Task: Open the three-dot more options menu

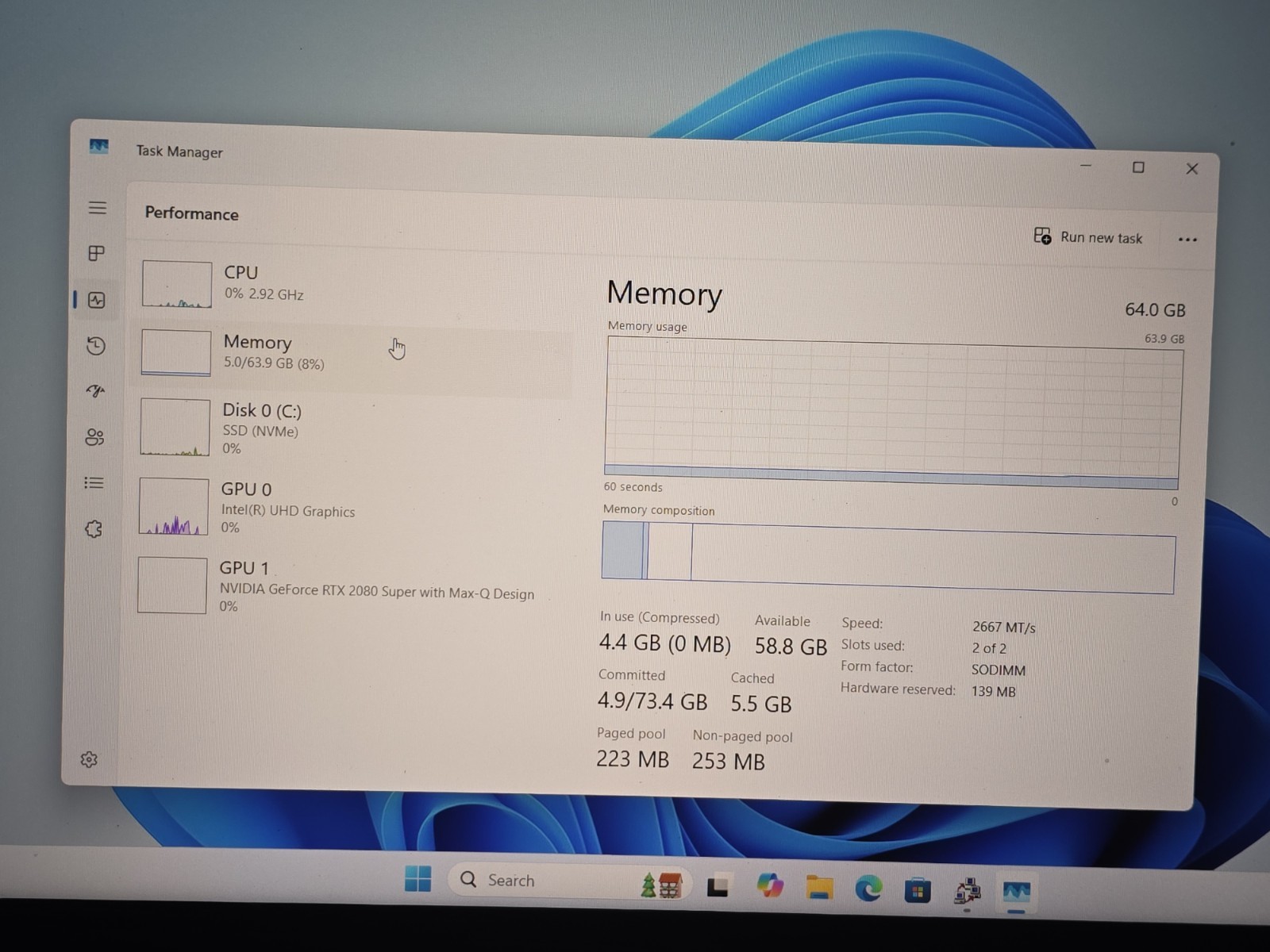Action: [1187, 240]
